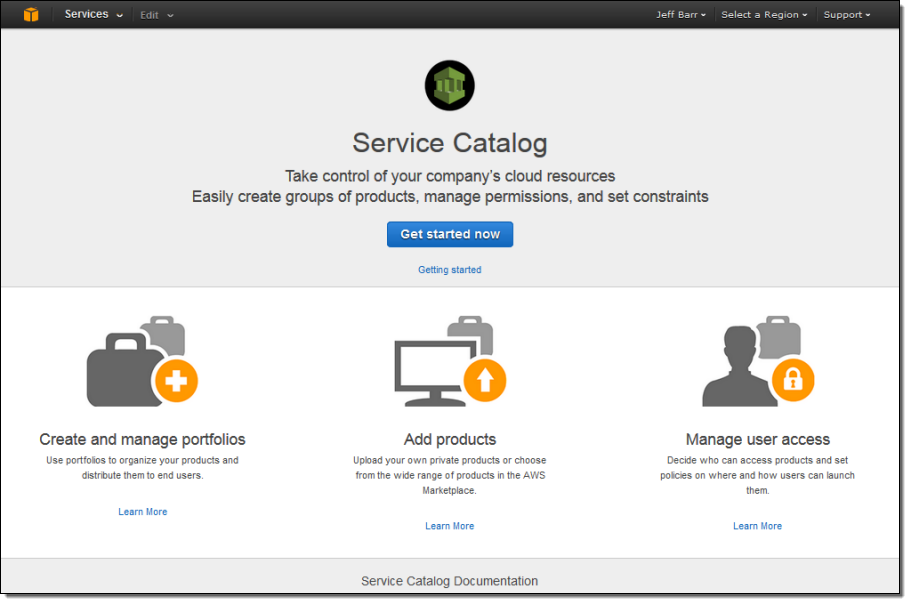910x604 pixels.
Task: Expand the Edit dropdown in top bar
Action: (x=156, y=15)
